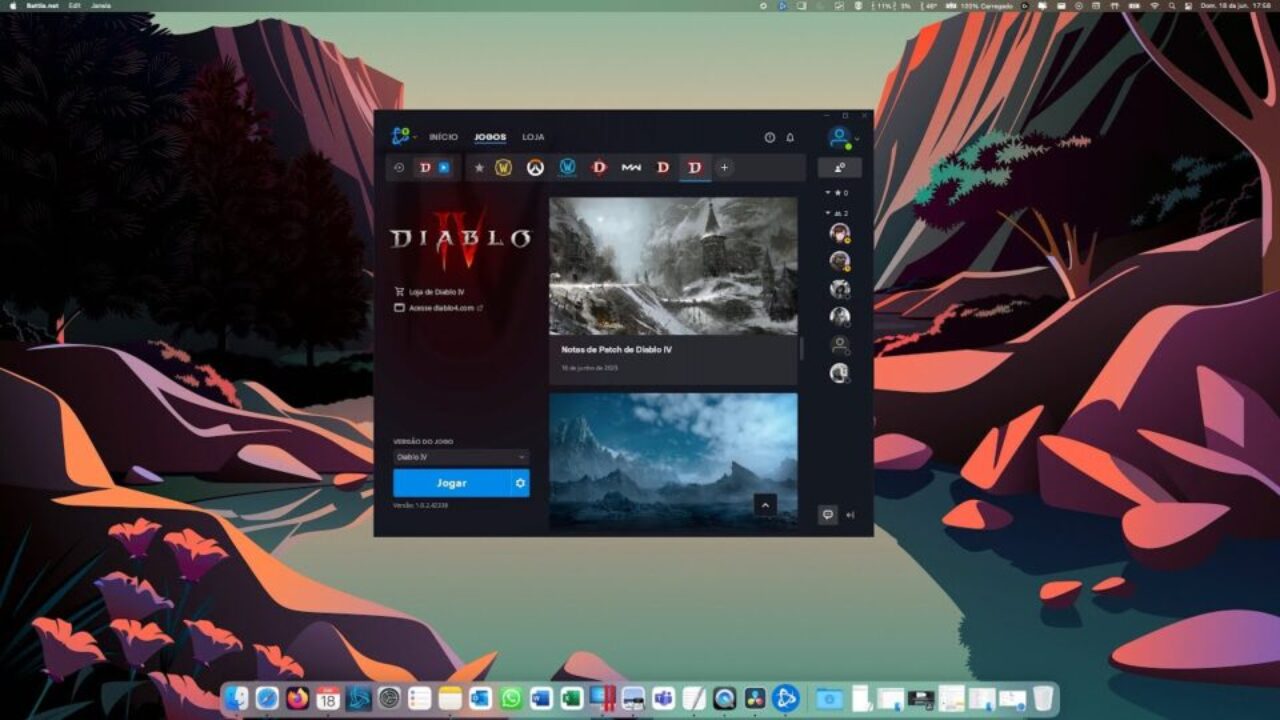The width and height of the screenshot is (1280, 720).
Task: Launch Firefox from the Dock
Action: [298, 698]
